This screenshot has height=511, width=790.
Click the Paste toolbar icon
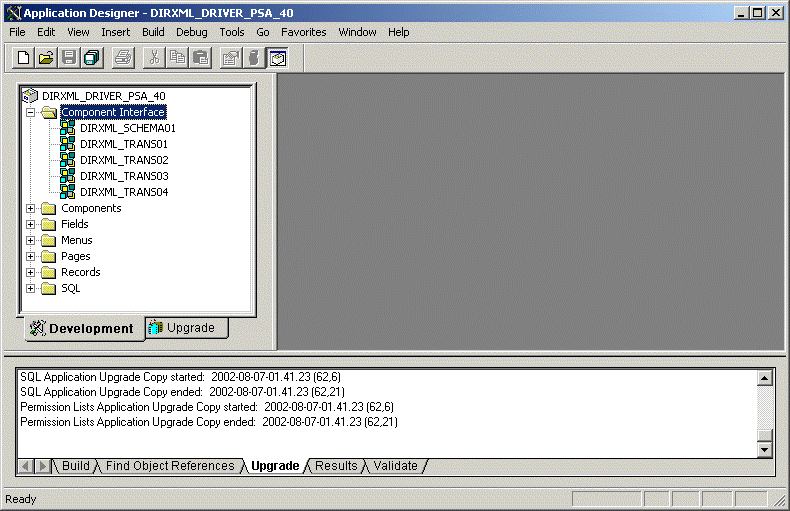tap(200, 57)
